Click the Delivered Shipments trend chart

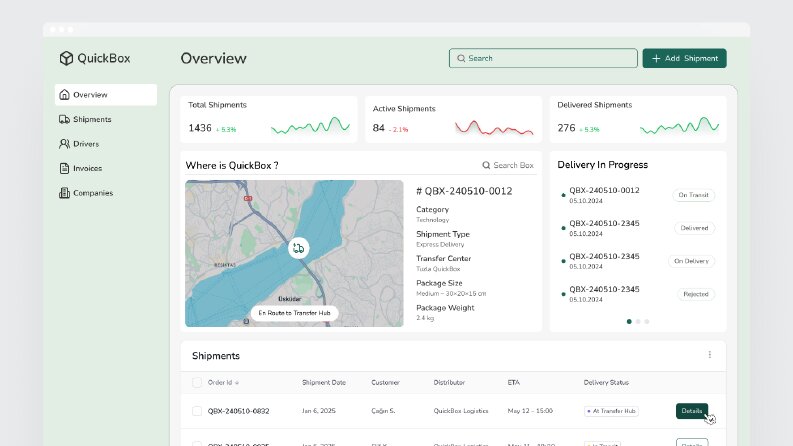click(679, 125)
